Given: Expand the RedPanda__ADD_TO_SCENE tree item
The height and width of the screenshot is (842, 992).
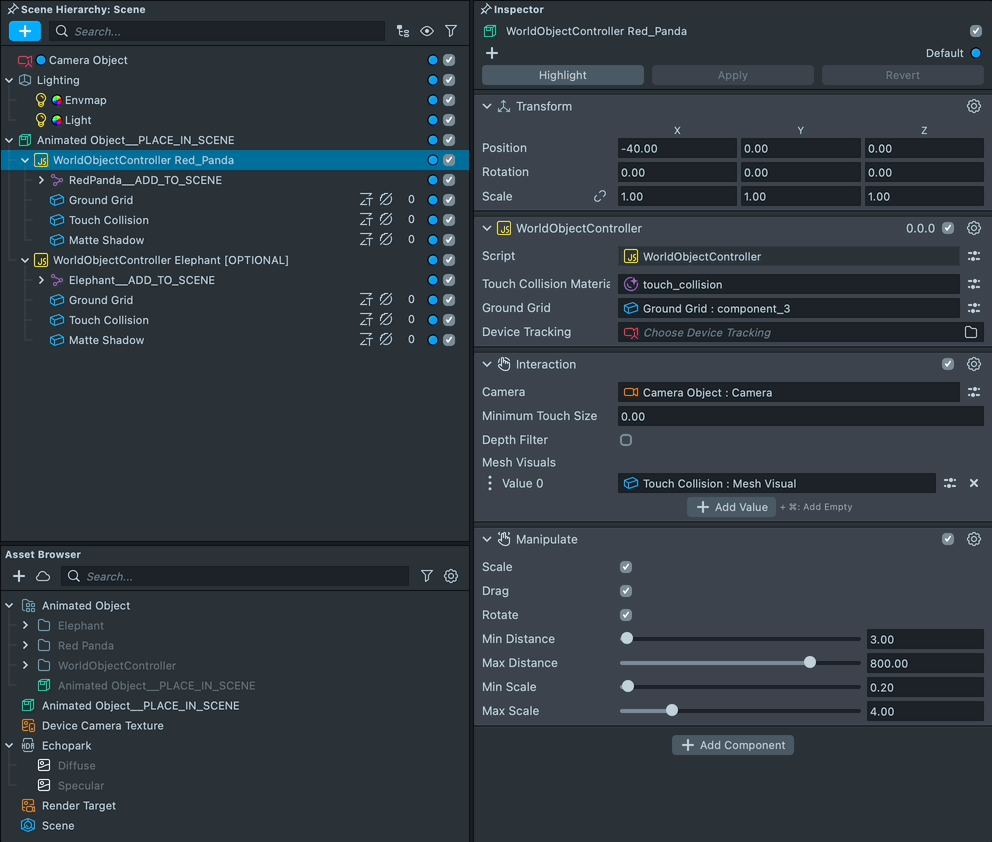Looking at the screenshot, I should pos(41,180).
